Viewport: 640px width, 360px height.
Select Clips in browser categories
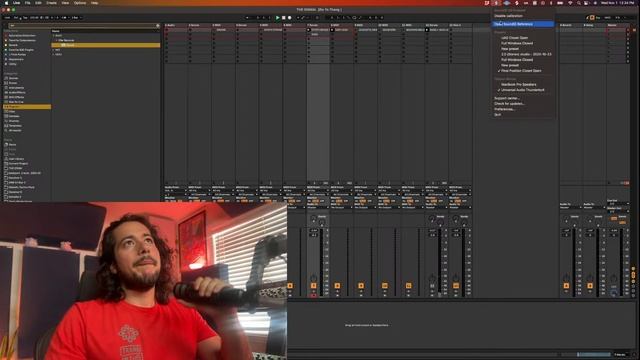coord(12,111)
